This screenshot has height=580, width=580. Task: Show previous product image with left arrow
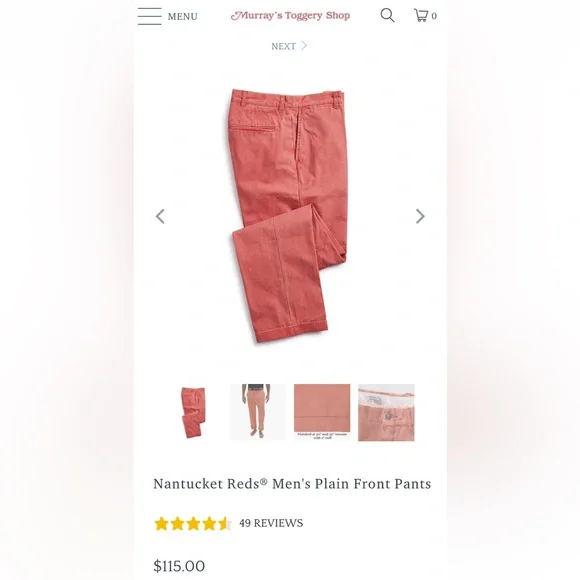[x=160, y=216]
